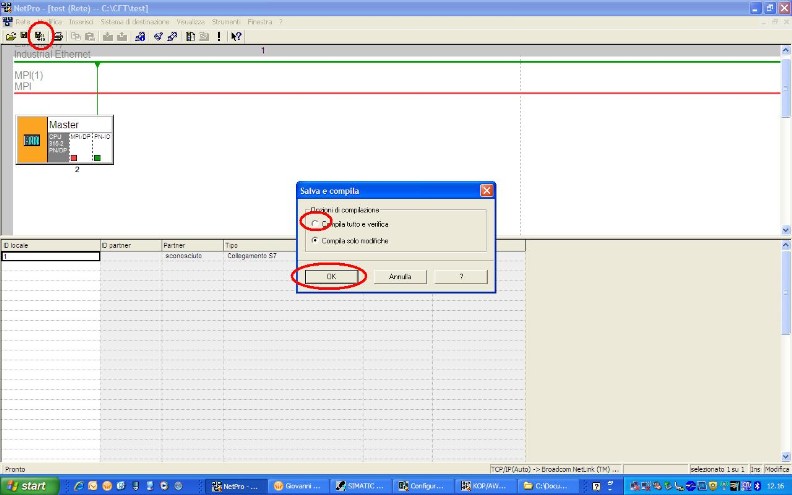Click the Partner column header
792x495 pixels.
(192, 245)
